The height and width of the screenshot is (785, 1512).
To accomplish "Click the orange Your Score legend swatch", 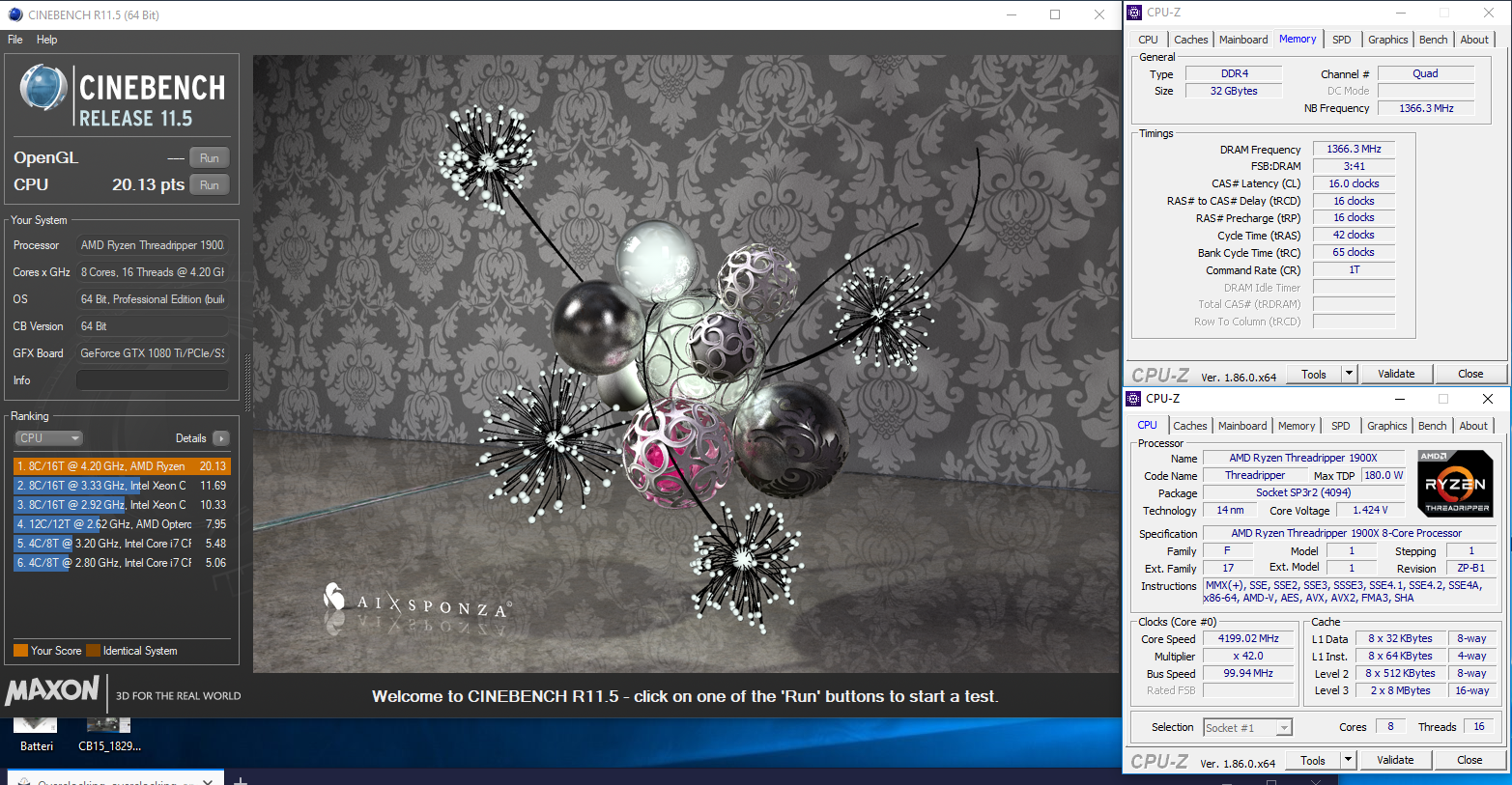I will (x=20, y=651).
